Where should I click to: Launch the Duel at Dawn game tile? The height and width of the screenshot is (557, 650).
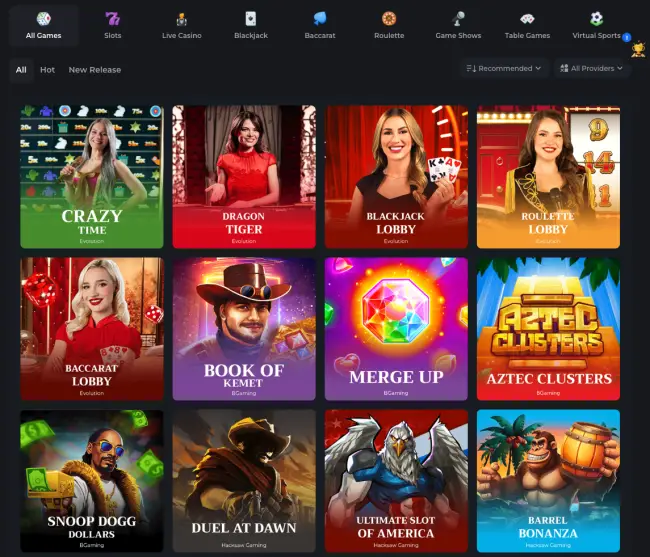244,481
